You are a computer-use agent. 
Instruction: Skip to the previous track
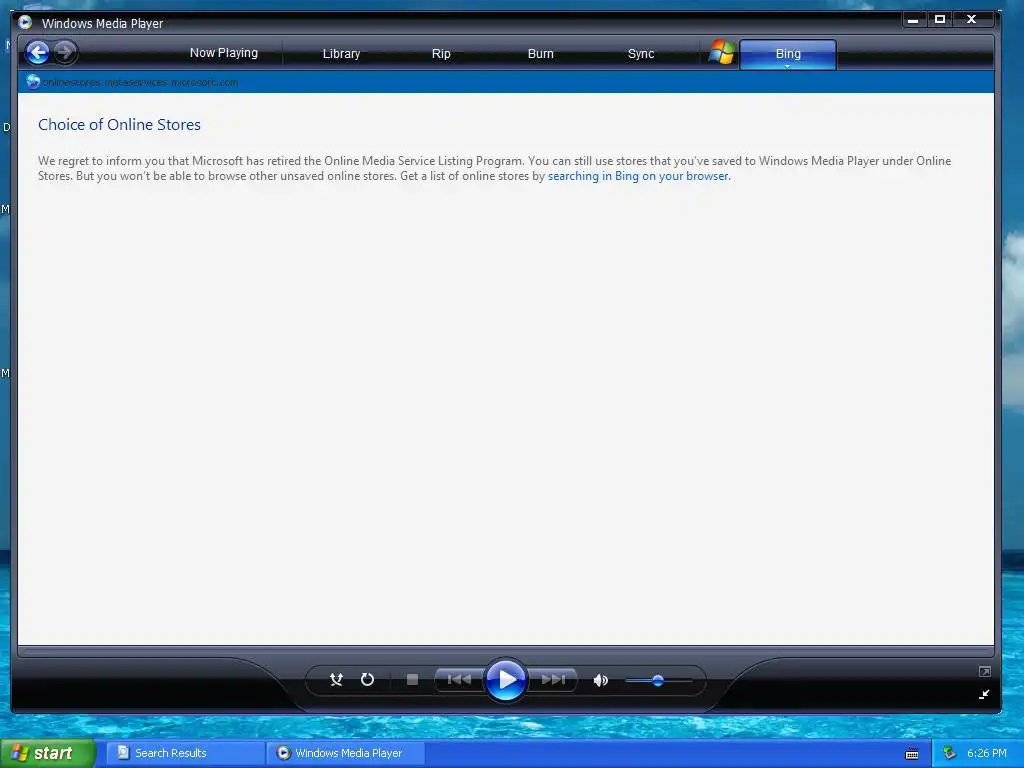[x=459, y=680]
